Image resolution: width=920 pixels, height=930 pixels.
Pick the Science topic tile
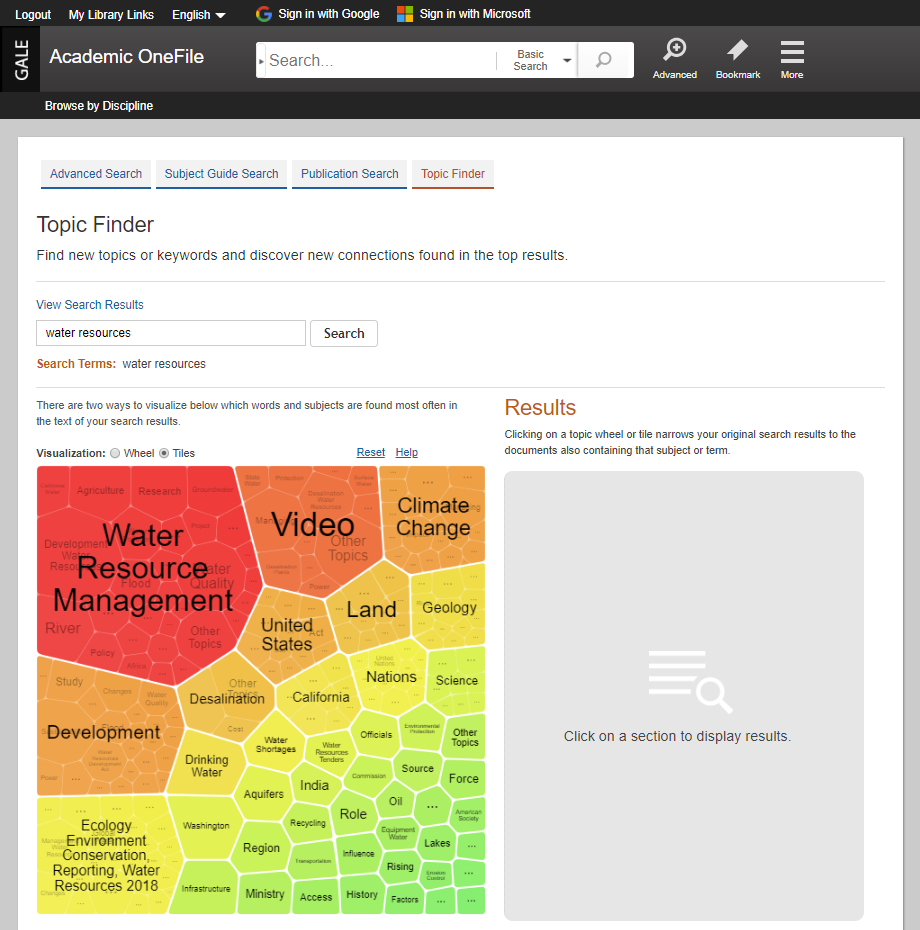(457, 680)
